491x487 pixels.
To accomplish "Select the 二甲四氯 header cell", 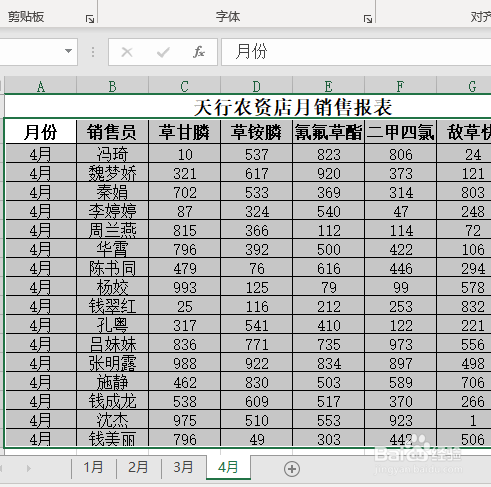I will 401,132.
